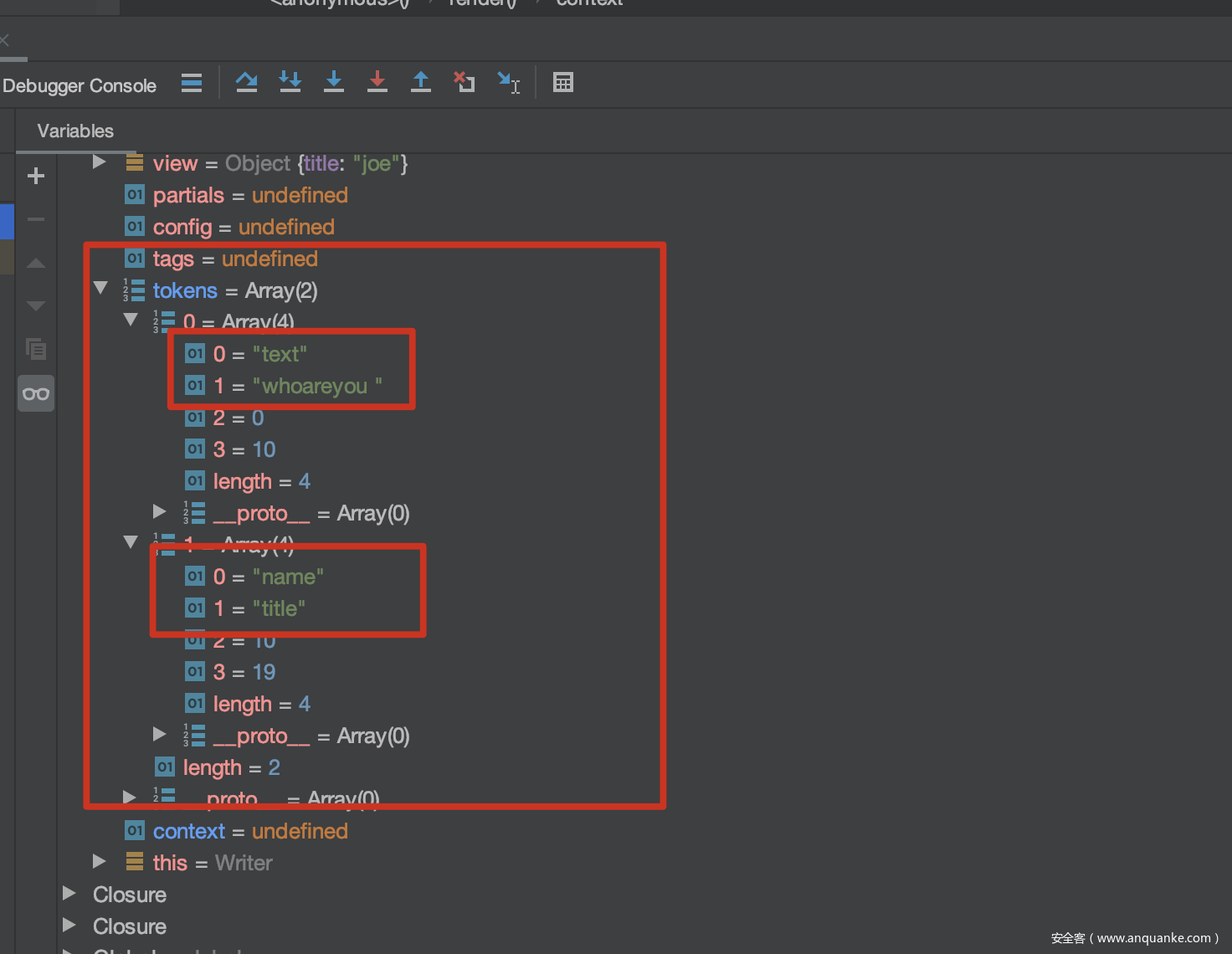This screenshot has width=1232, height=954.
Task: Expand the this Writer node
Action: [x=99, y=861]
